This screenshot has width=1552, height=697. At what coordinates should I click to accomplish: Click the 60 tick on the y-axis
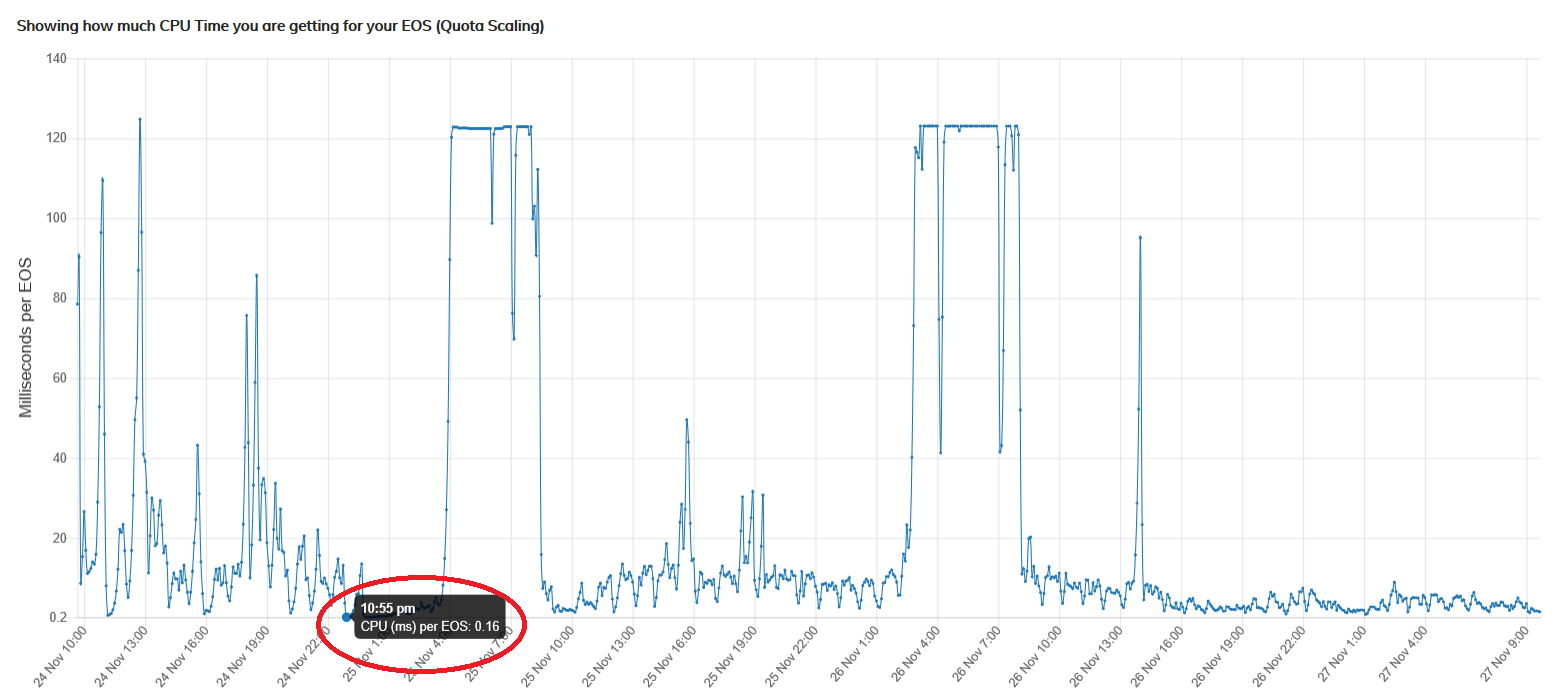(59, 378)
